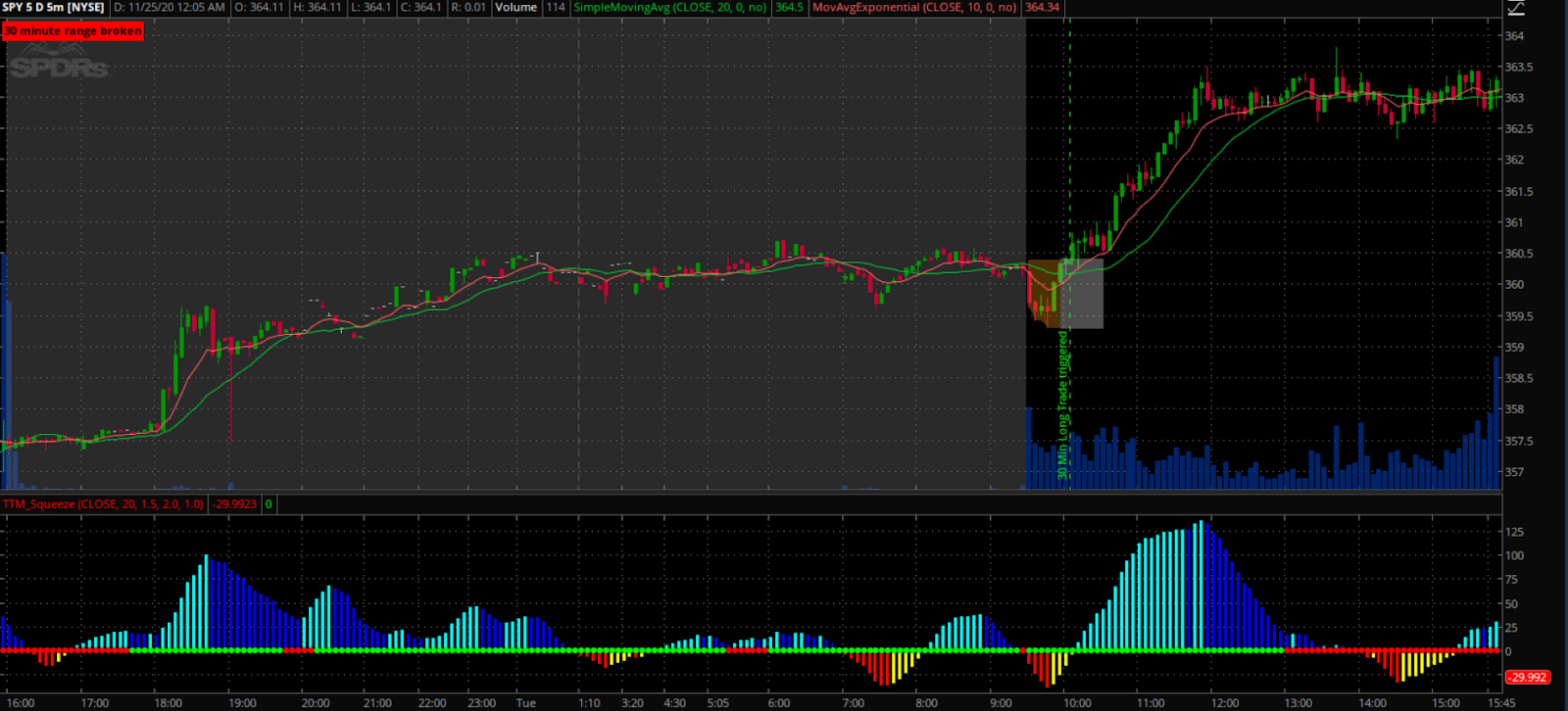This screenshot has height=711, width=1568.
Task: Click the close price value C: 364.1
Action: [420, 7]
